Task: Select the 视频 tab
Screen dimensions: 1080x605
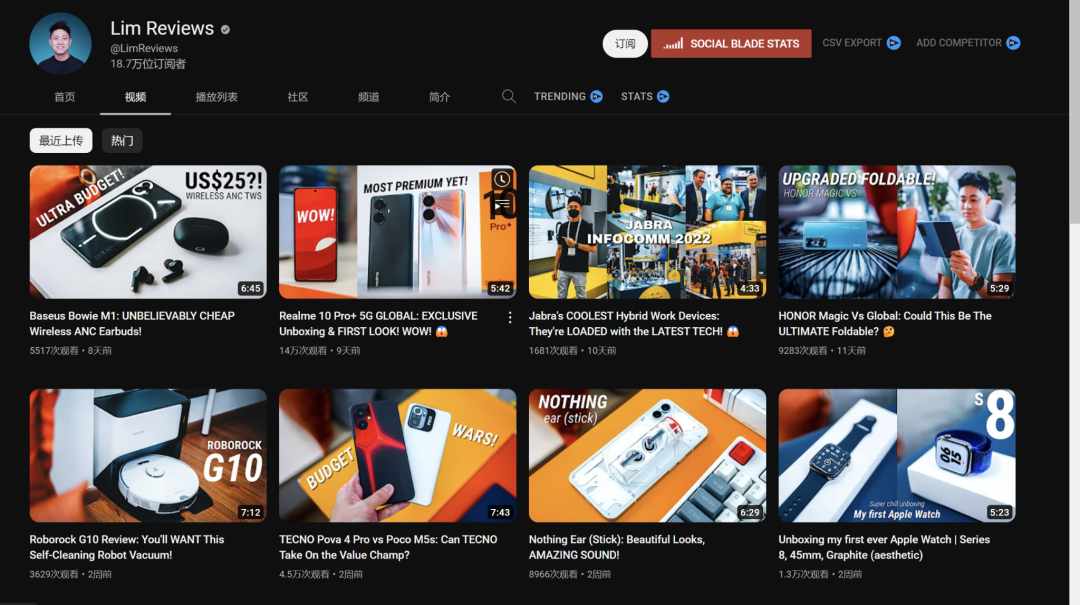Action: click(x=135, y=97)
